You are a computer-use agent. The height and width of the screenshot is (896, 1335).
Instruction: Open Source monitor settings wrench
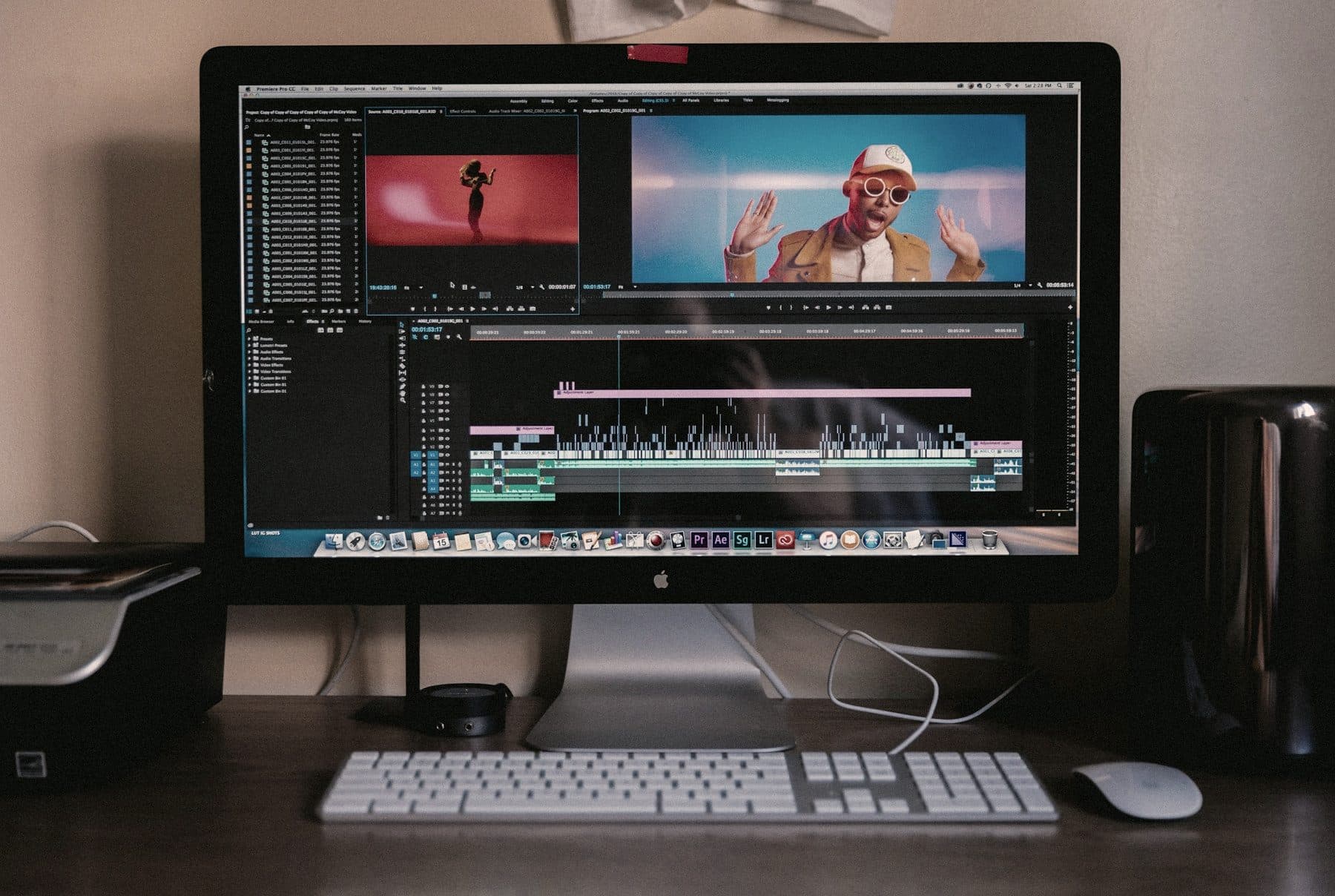tap(542, 287)
